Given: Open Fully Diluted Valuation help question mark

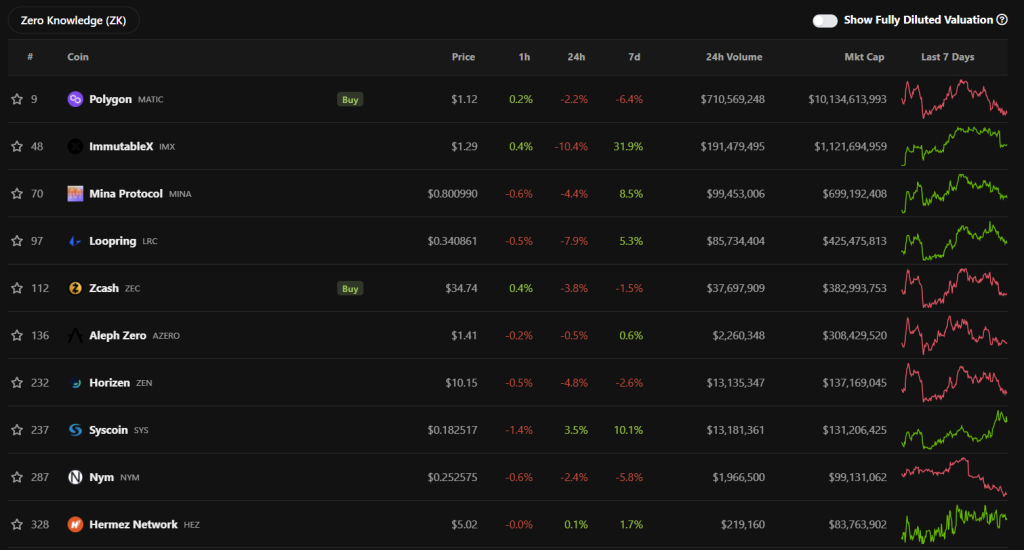Looking at the screenshot, I should (x=1002, y=20).
